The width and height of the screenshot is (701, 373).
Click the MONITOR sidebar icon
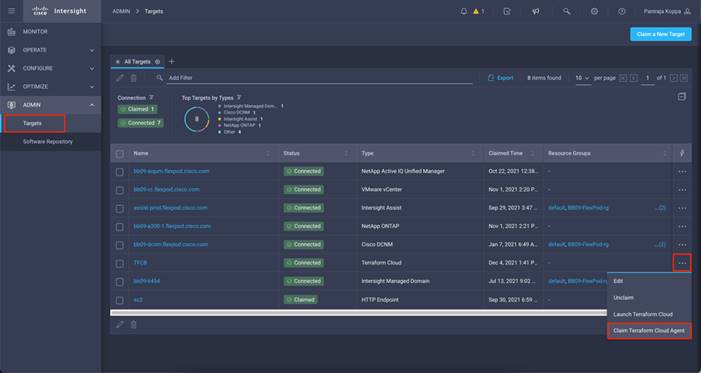(x=12, y=32)
